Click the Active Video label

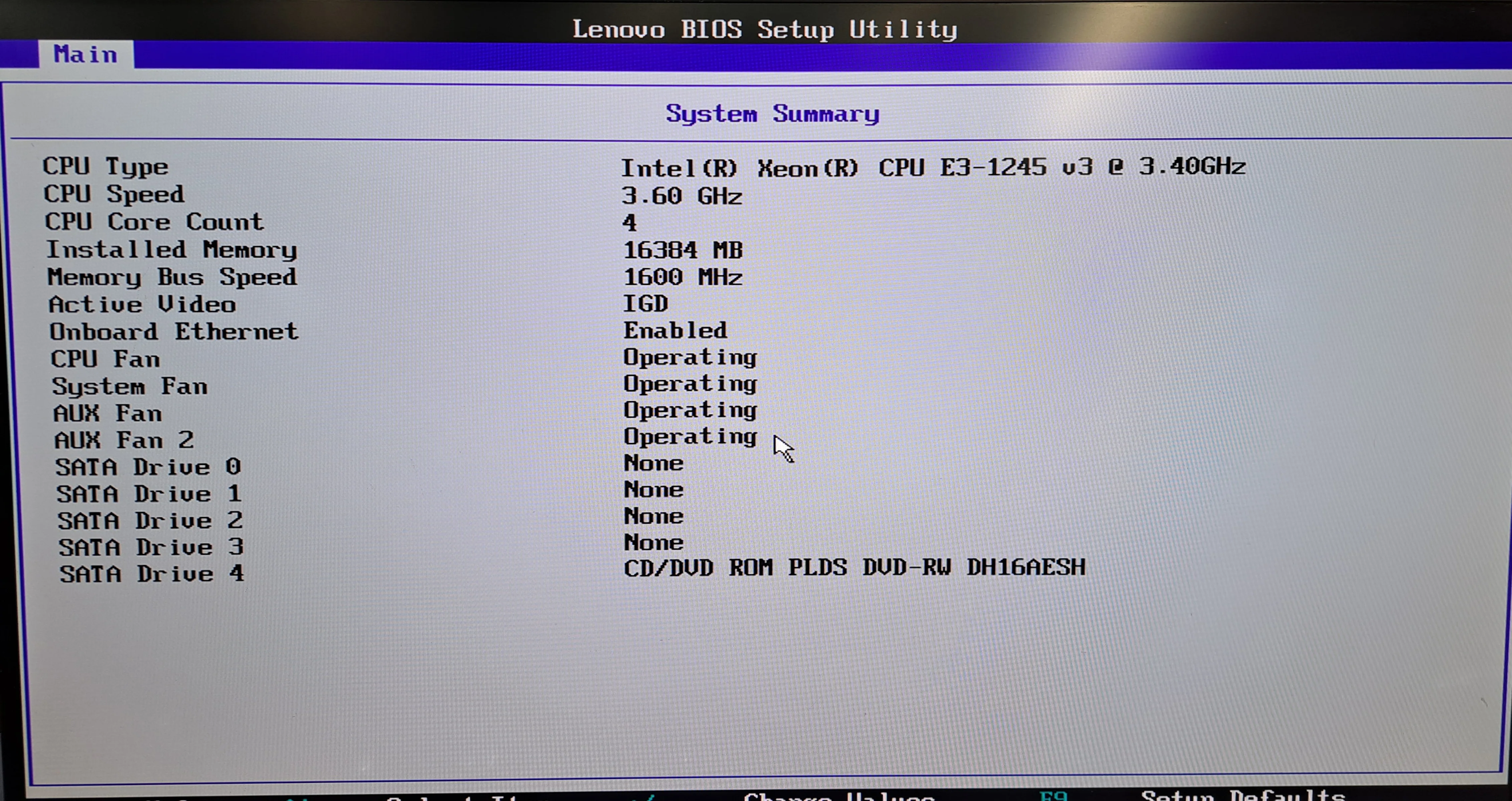coord(143,305)
